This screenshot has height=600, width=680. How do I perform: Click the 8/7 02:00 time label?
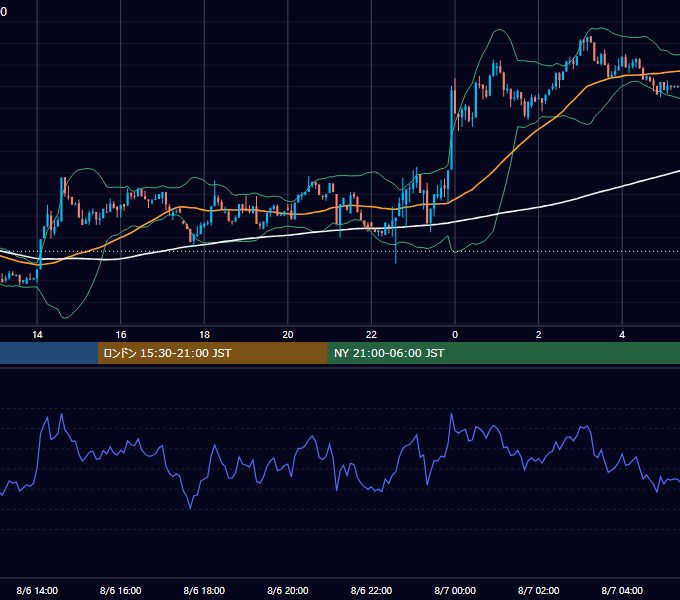click(x=539, y=590)
